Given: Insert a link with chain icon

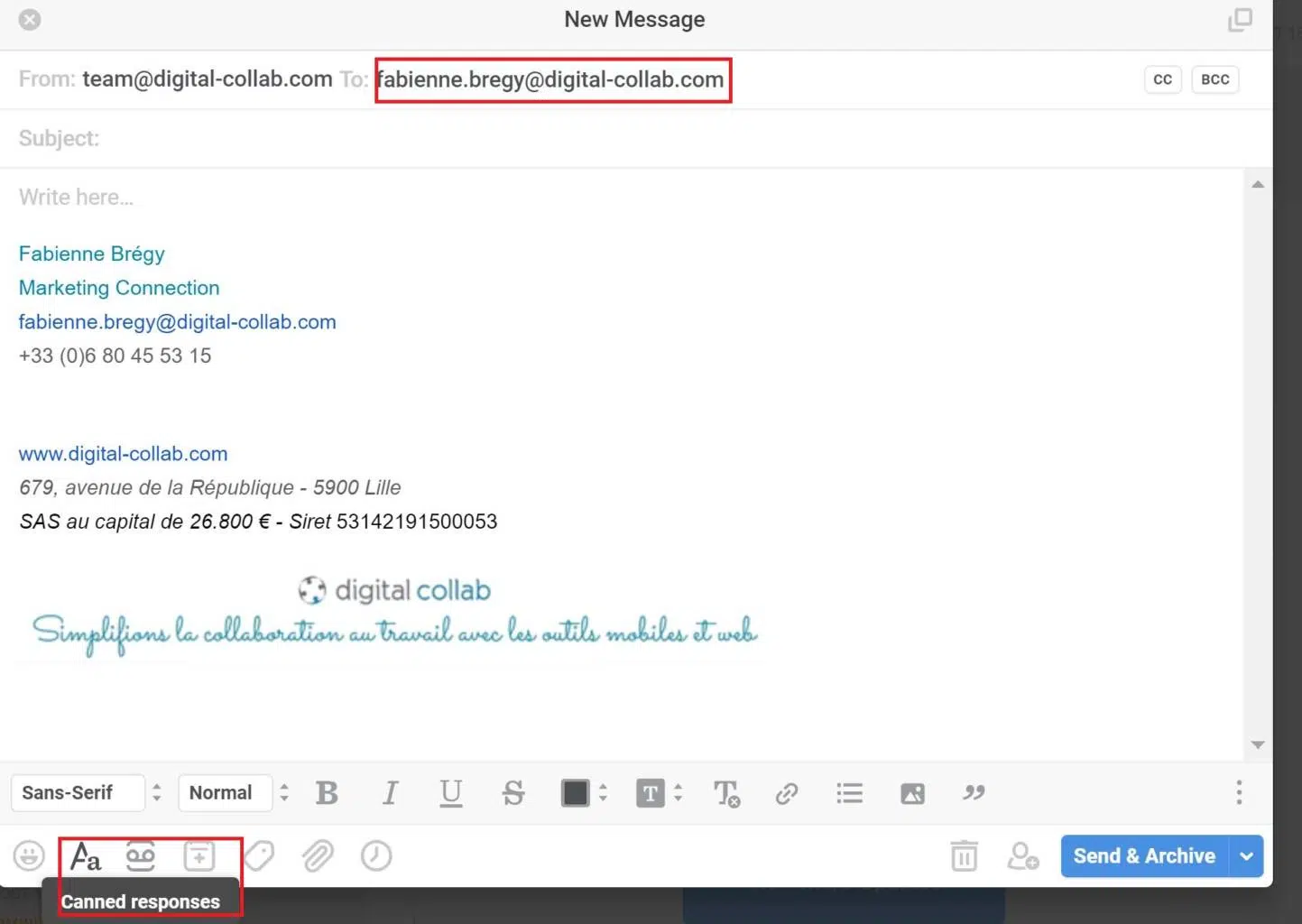Looking at the screenshot, I should (x=787, y=793).
